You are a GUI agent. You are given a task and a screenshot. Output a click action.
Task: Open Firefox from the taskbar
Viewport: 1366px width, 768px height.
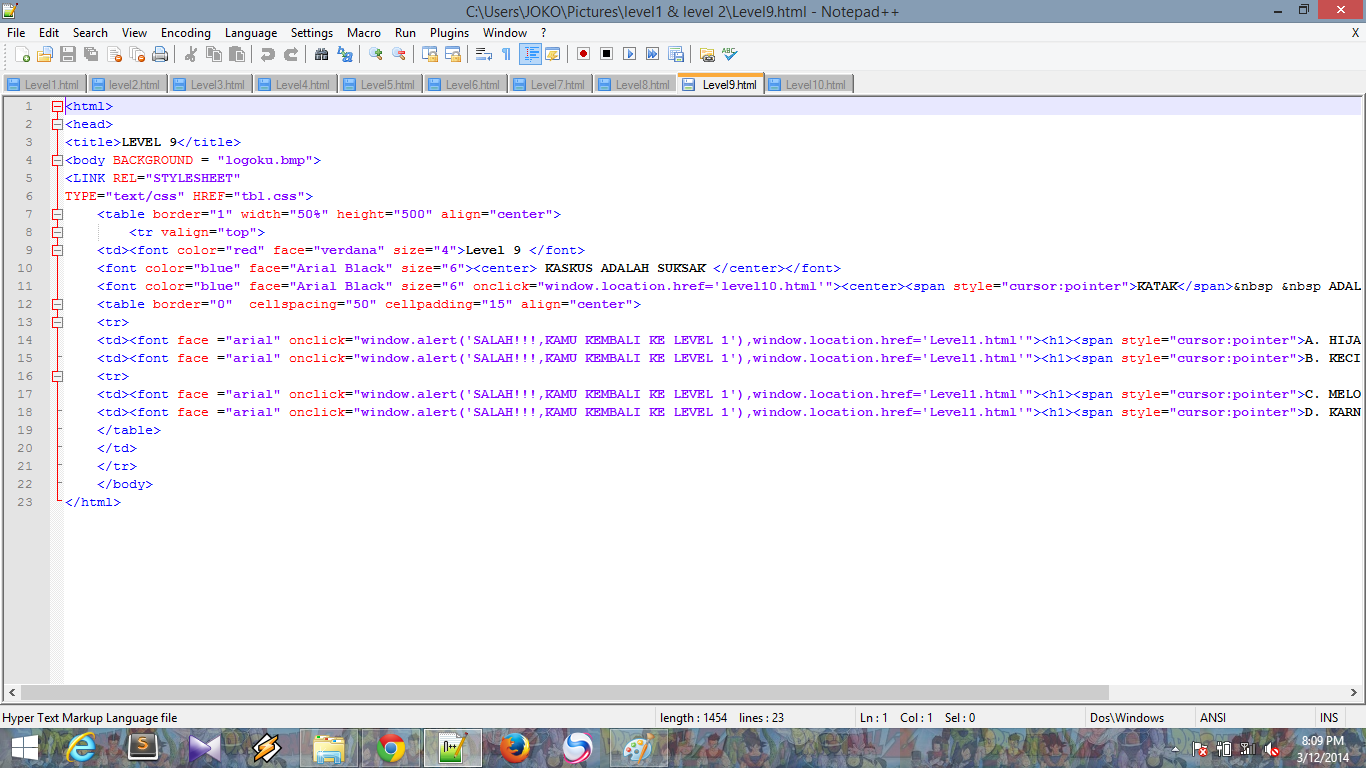514,747
